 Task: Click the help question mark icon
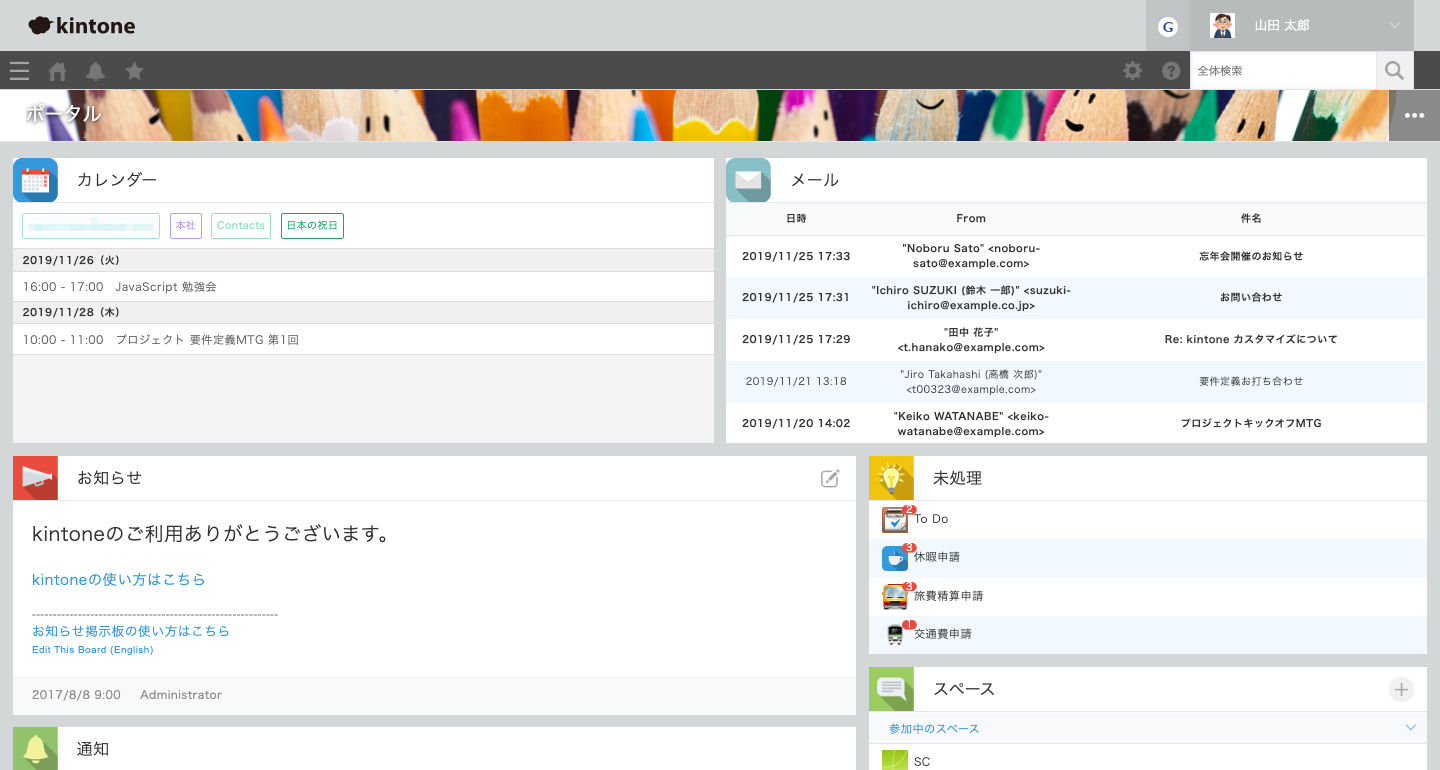coord(1171,71)
